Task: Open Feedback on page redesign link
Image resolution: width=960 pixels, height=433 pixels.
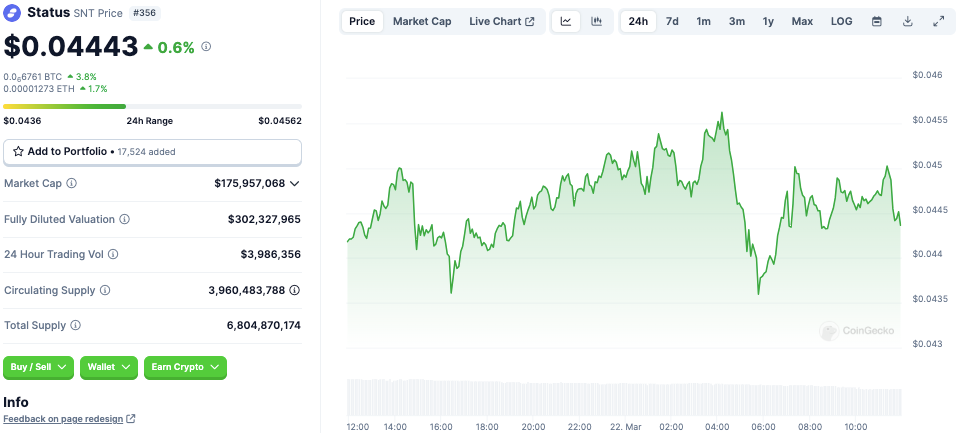Action: 63,419
